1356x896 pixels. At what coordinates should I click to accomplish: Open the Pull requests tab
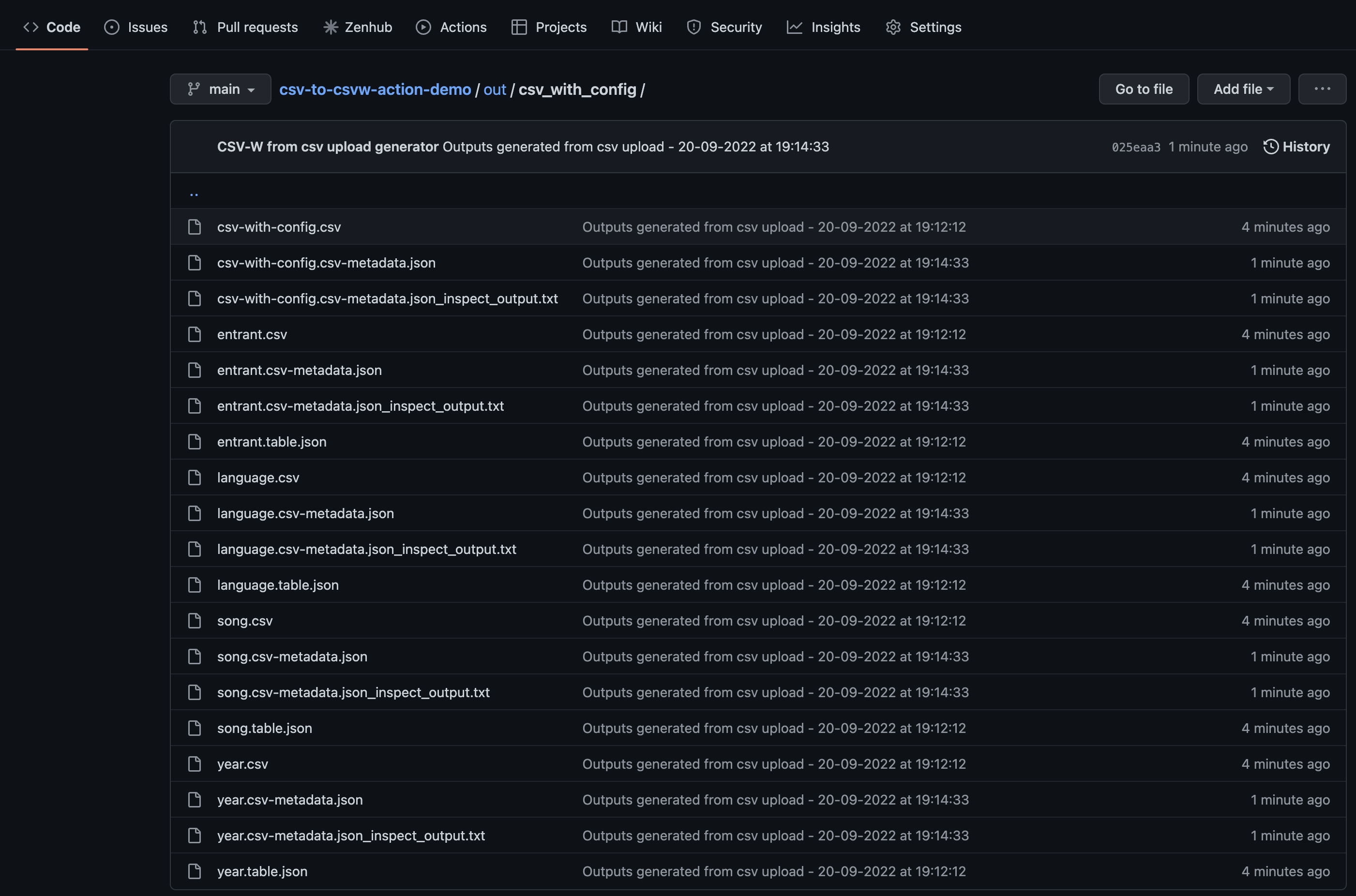[246, 27]
